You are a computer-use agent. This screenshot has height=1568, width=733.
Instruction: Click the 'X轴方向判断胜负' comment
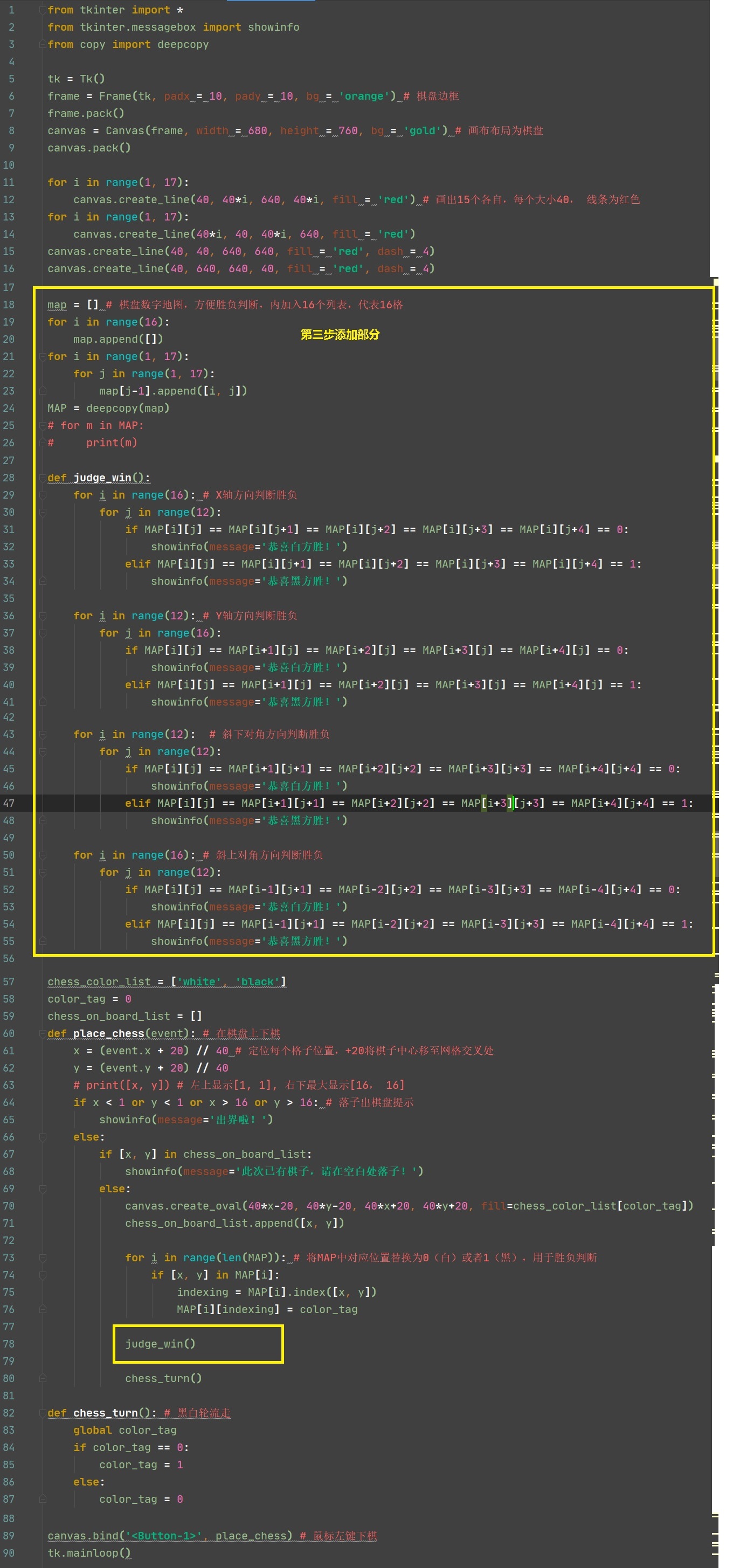pyautogui.click(x=257, y=495)
